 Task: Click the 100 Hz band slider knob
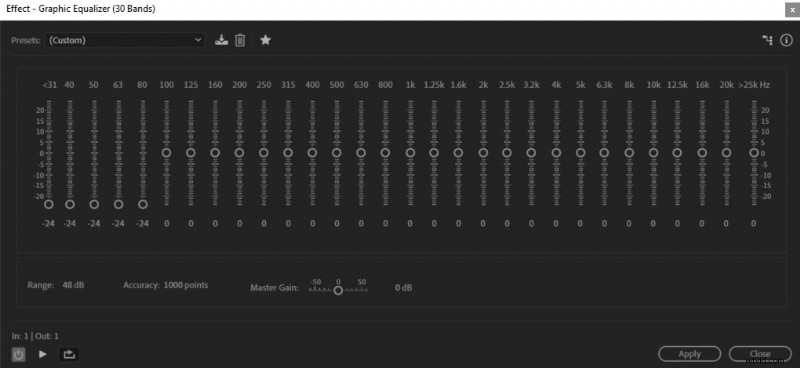(x=166, y=152)
